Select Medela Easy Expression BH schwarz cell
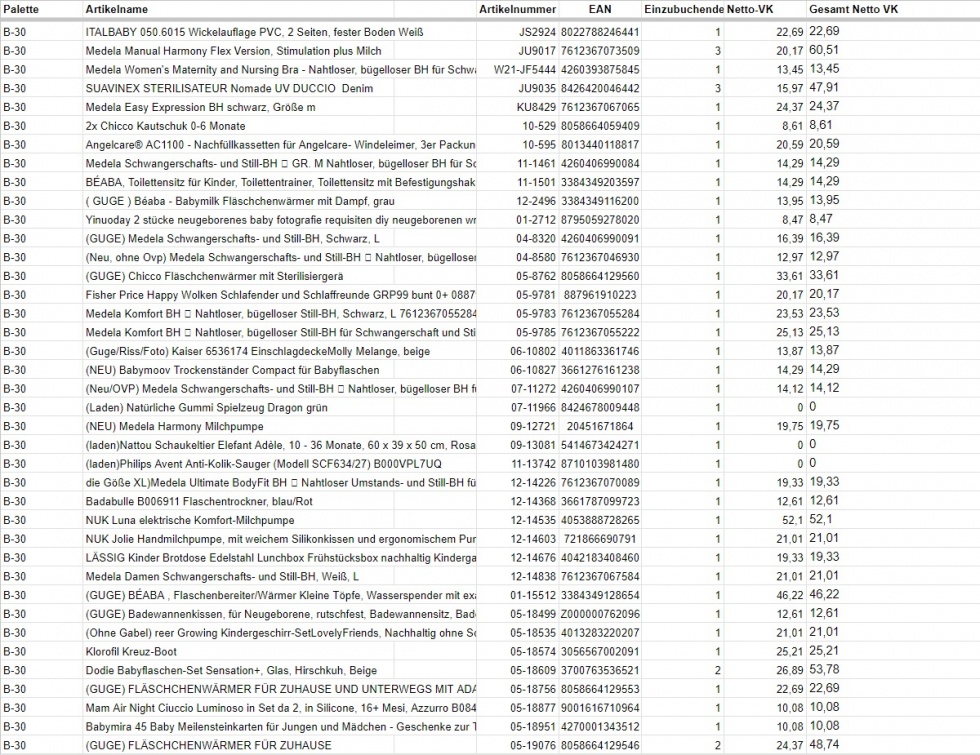Image resolution: width=980 pixels, height=755 pixels. 201,107
